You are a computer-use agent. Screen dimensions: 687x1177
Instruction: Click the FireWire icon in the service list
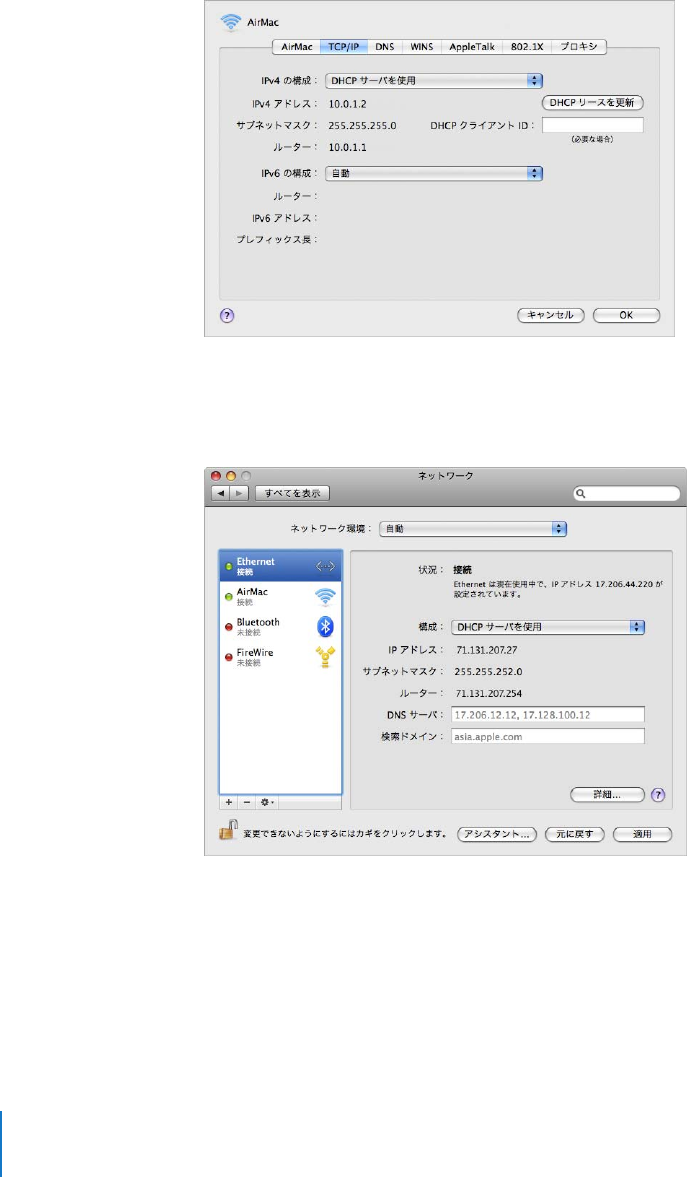[x=324, y=658]
